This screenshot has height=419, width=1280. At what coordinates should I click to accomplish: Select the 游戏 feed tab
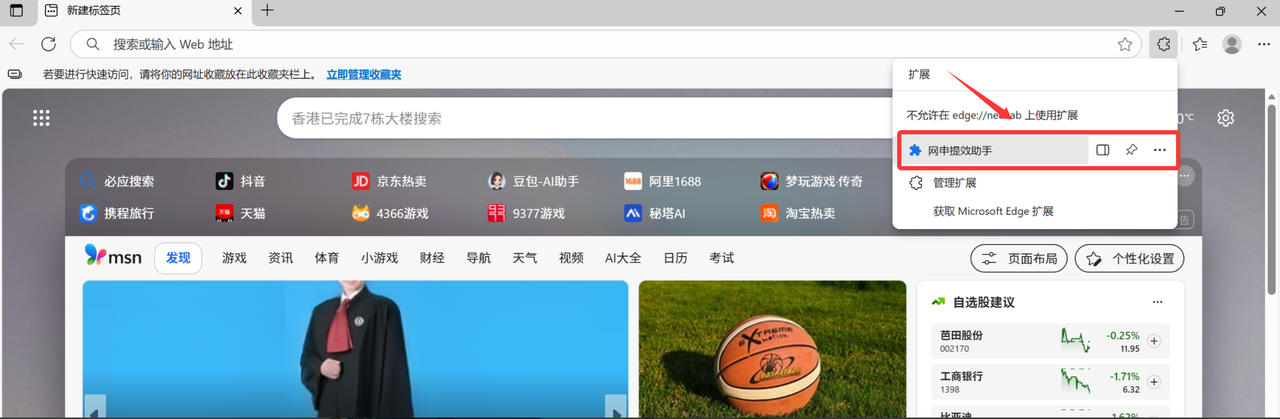234,258
